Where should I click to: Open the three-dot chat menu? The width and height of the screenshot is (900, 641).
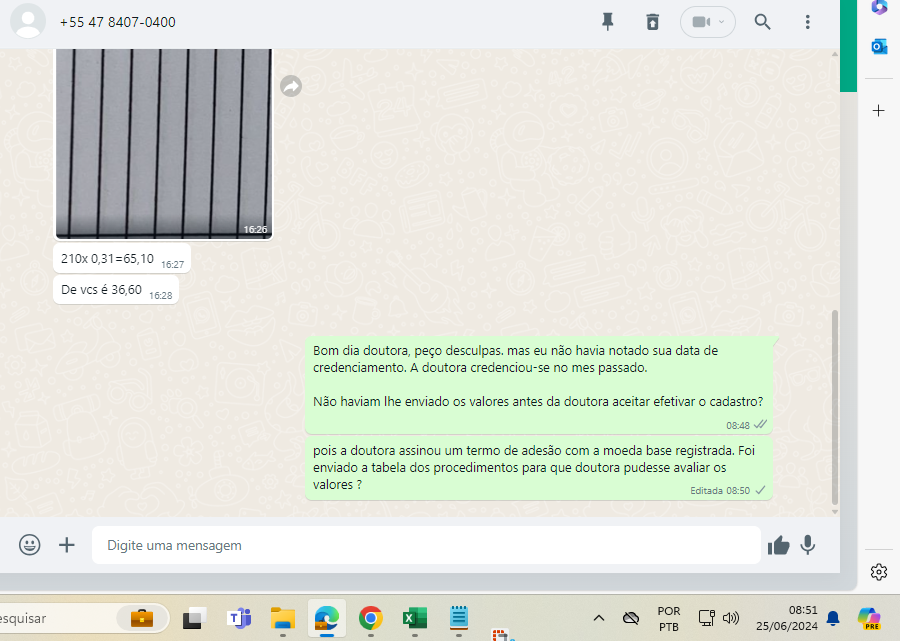pyautogui.click(x=808, y=22)
